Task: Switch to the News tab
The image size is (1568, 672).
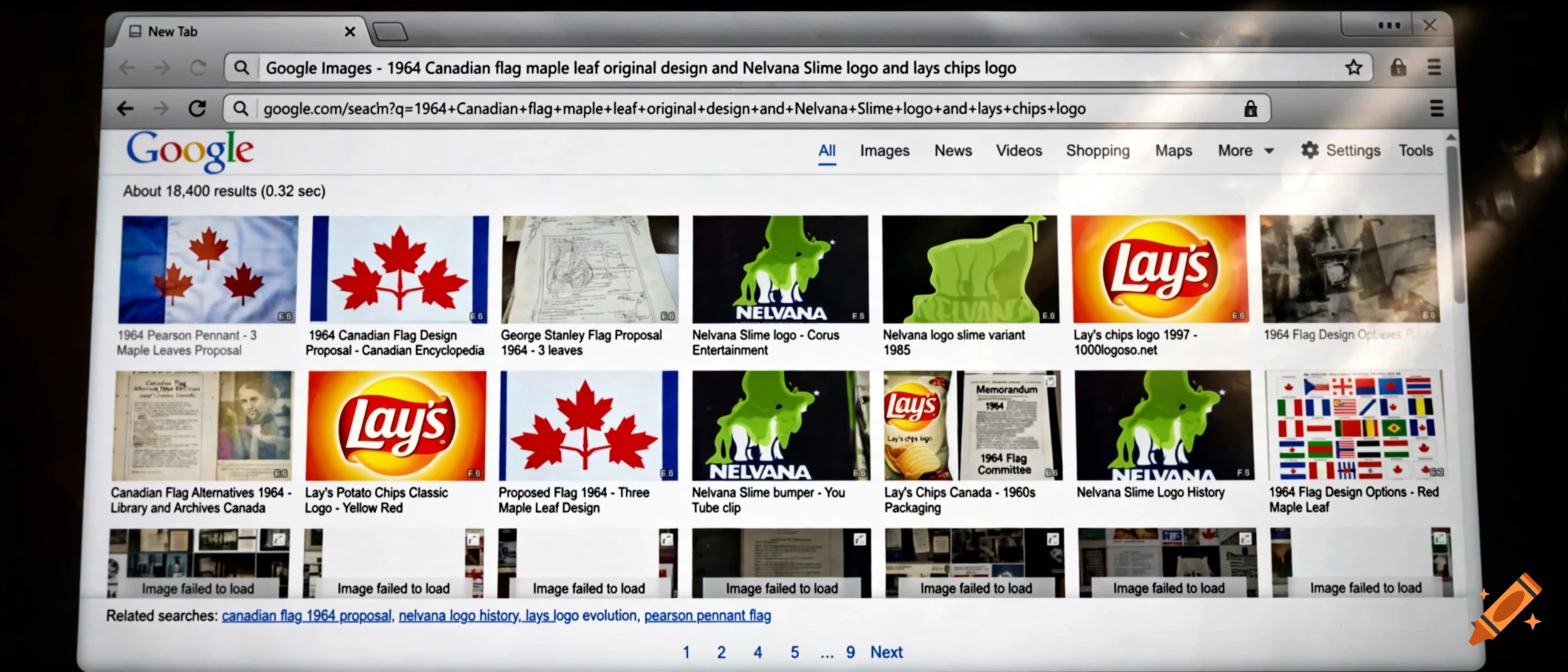Action: tap(953, 151)
